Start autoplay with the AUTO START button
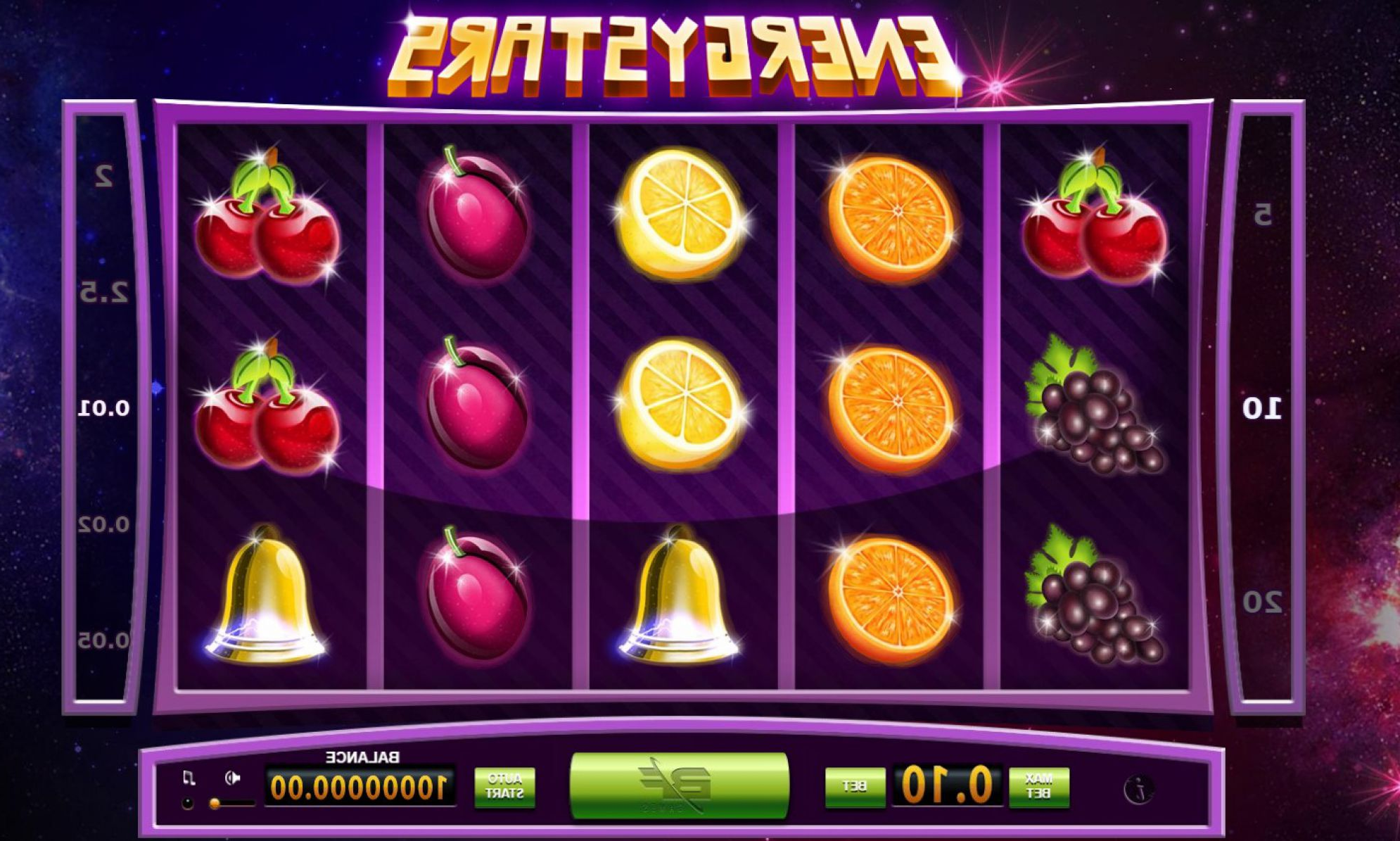Viewport: 1400px width, 841px height. 504,787
